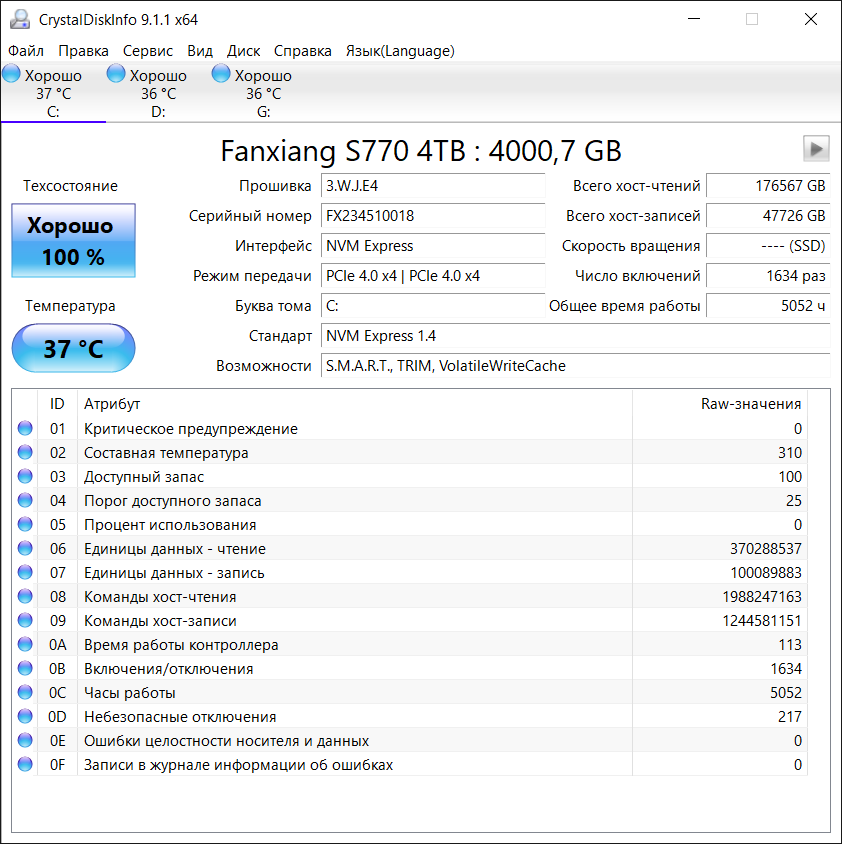Click the transfer mode field PCIe 4.0 x4
The image size is (842, 844).
click(433, 276)
